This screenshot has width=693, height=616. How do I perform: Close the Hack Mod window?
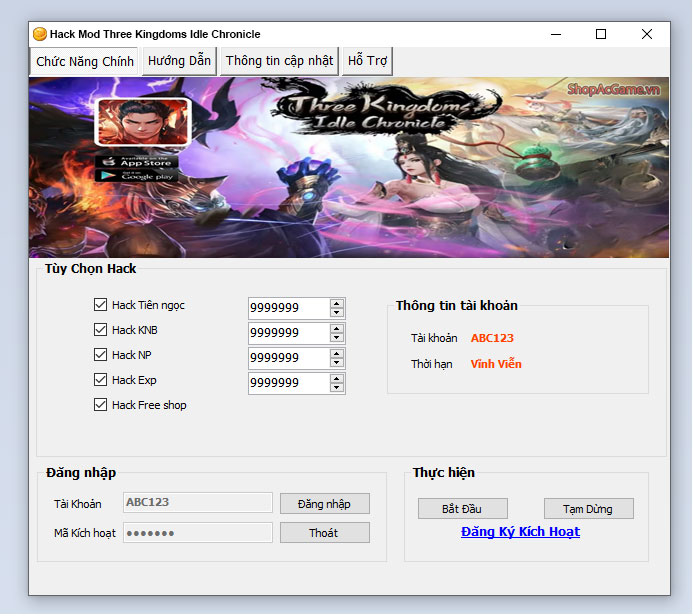(647, 34)
